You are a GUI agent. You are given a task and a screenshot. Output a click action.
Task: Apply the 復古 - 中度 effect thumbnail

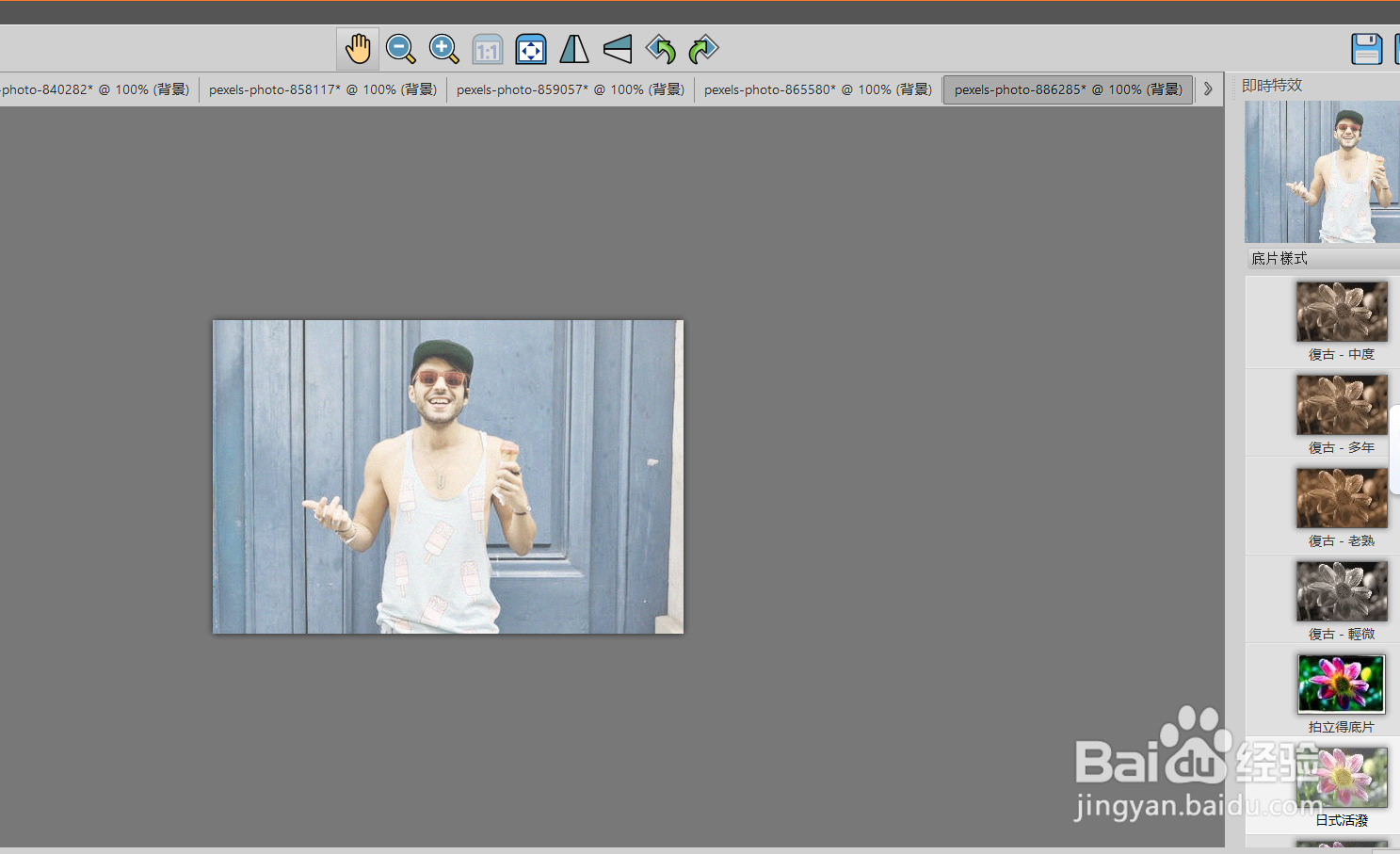[1342, 312]
